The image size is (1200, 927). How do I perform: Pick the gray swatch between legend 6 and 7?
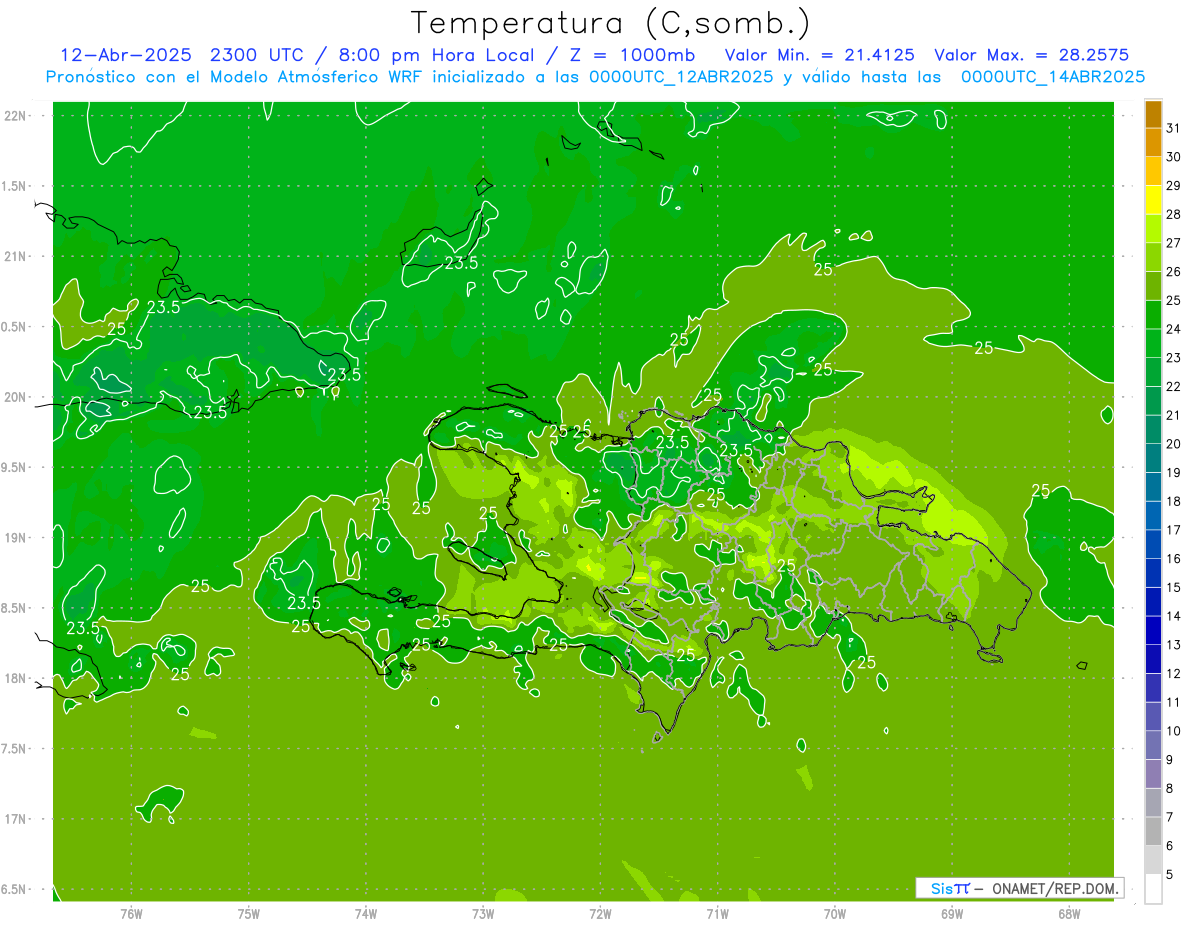[1153, 831]
